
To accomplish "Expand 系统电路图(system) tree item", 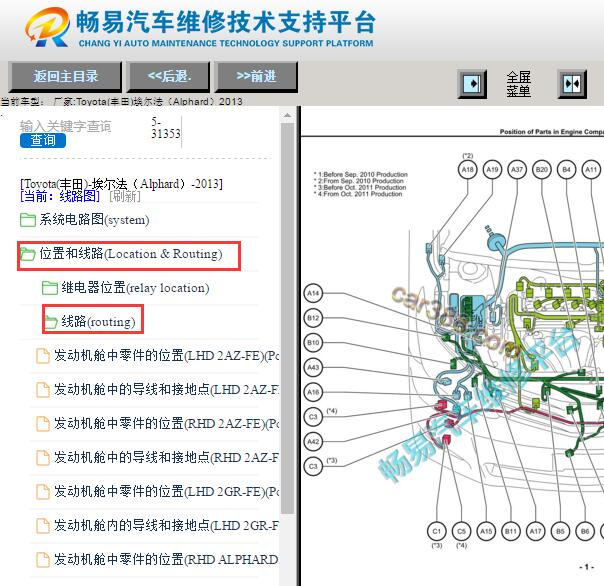I will tap(94, 220).
